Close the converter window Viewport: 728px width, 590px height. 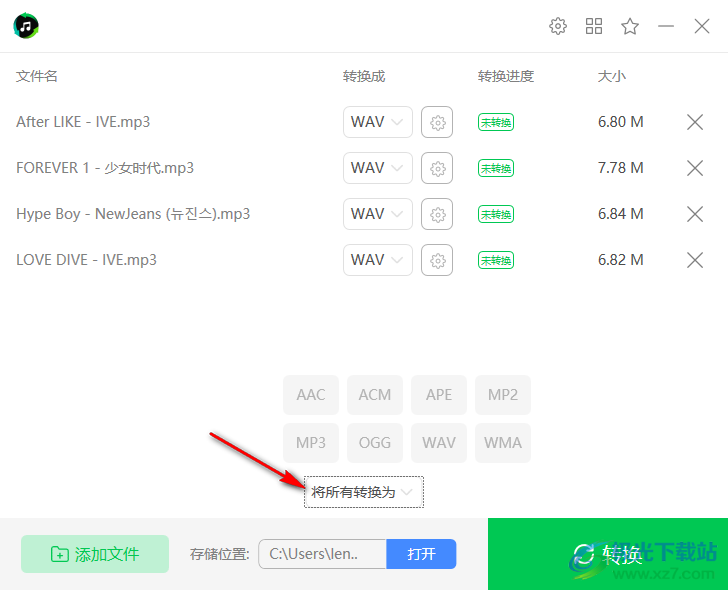click(x=702, y=26)
